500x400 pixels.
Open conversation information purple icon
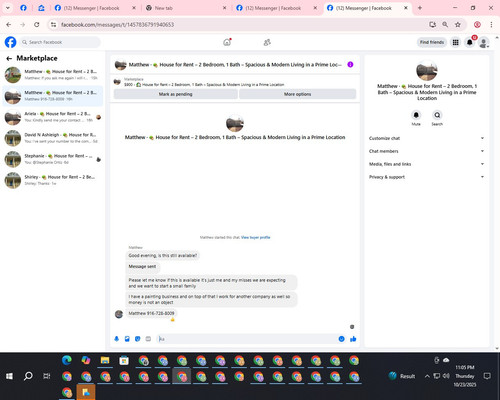(350, 64)
